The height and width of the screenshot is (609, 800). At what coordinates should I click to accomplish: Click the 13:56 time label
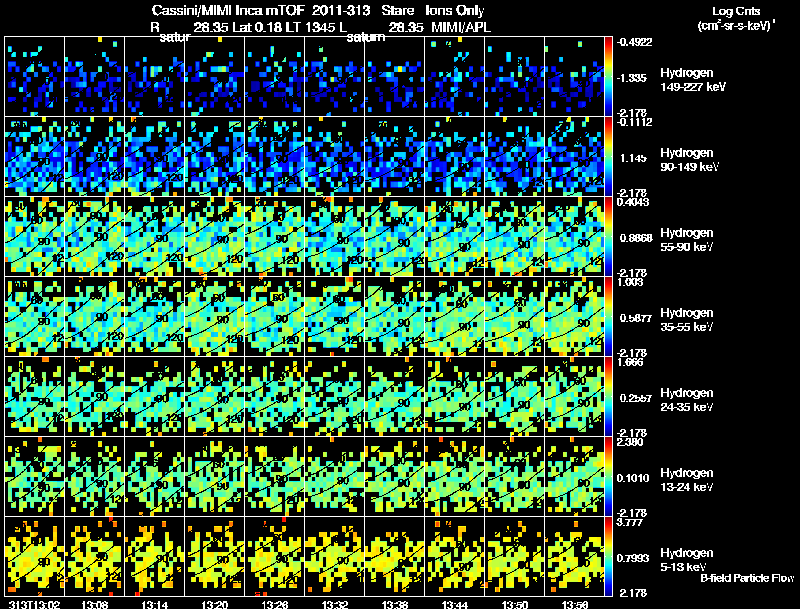575,604
